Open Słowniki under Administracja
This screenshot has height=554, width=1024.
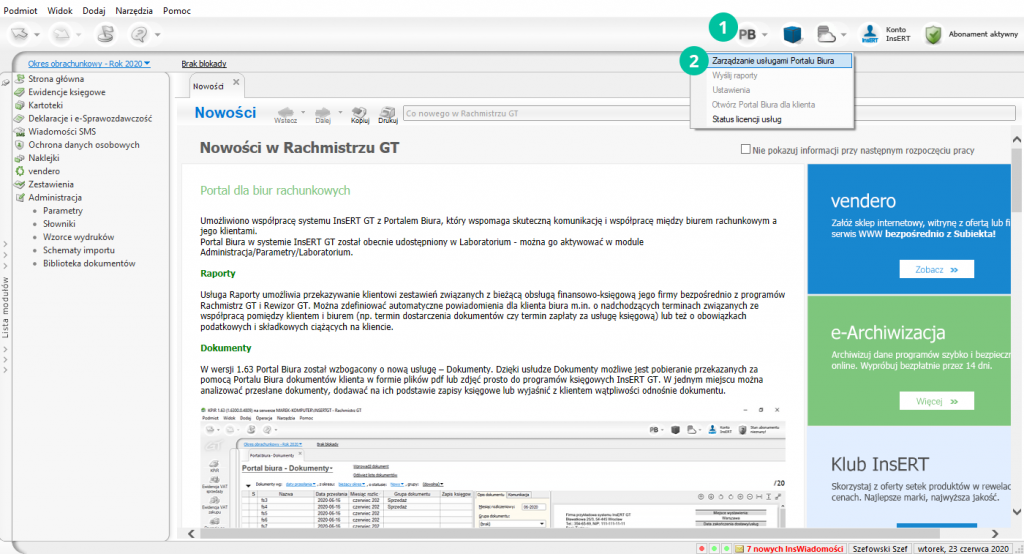59,223
